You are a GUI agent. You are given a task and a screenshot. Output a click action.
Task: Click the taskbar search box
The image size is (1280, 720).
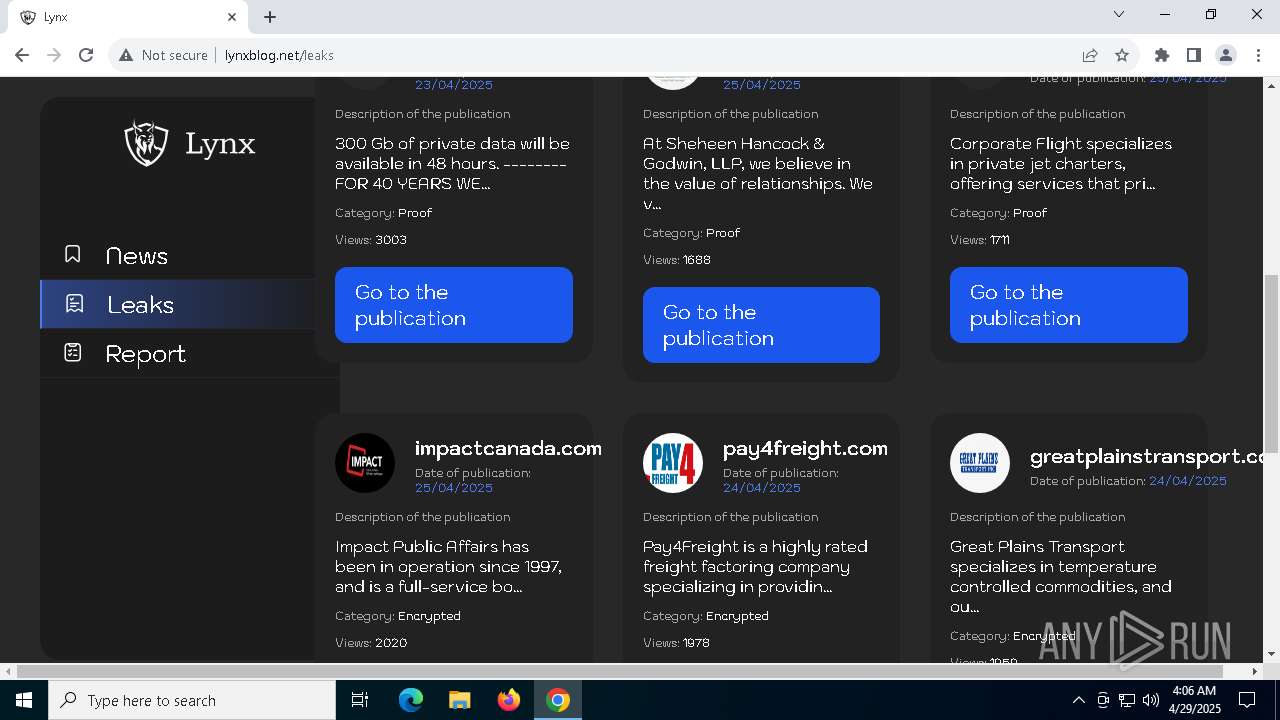pyautogui.click(x=192, y=700)
